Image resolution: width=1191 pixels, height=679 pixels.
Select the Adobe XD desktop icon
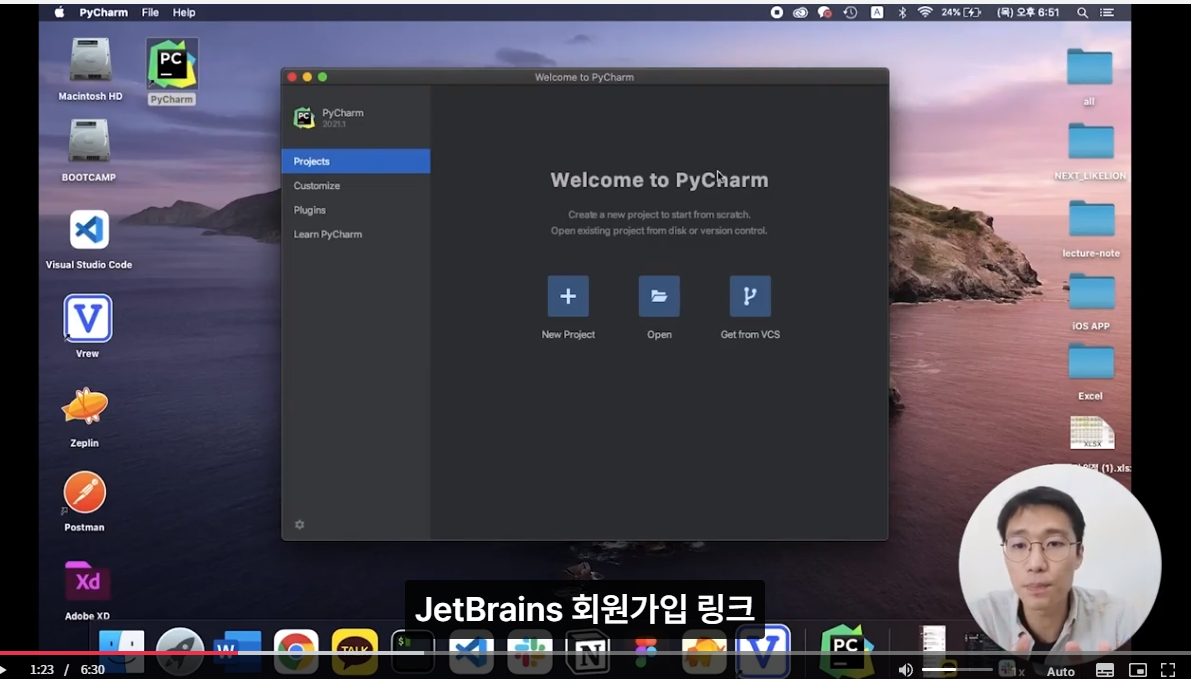87,581
